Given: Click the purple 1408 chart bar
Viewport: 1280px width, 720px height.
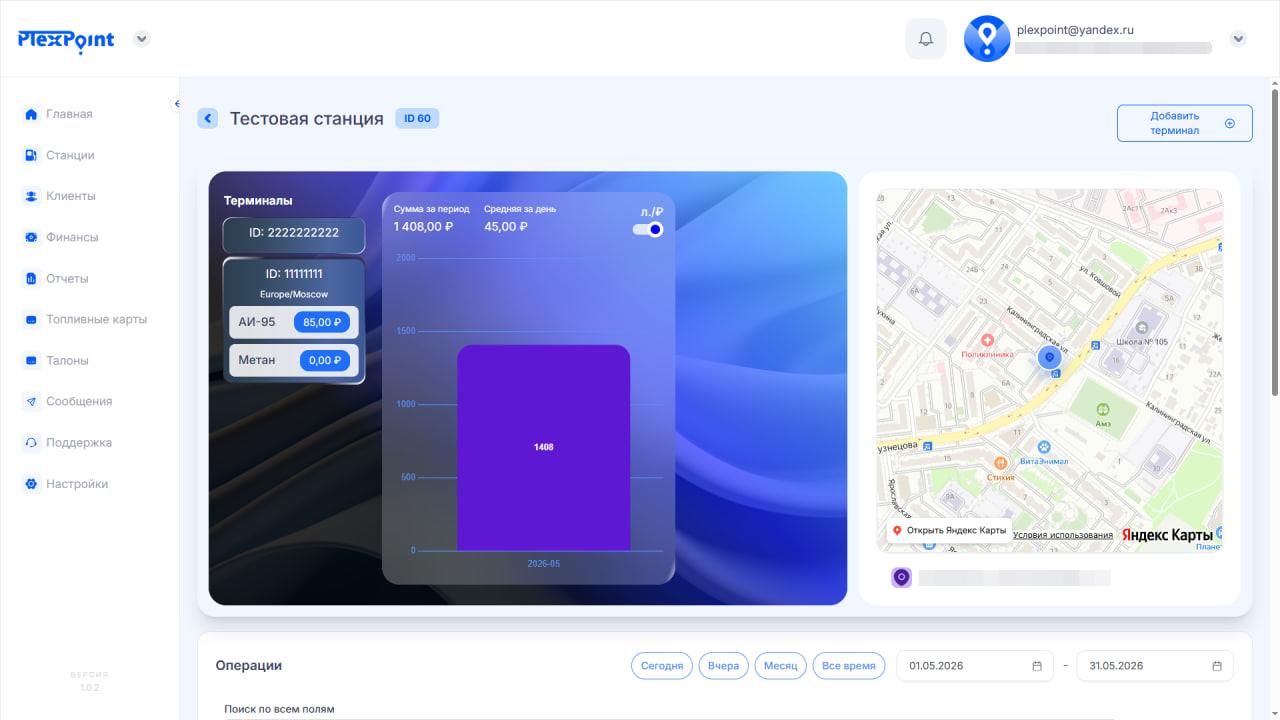Looking at the screenshot, I should pyautogui.click(x=544, y=447).
